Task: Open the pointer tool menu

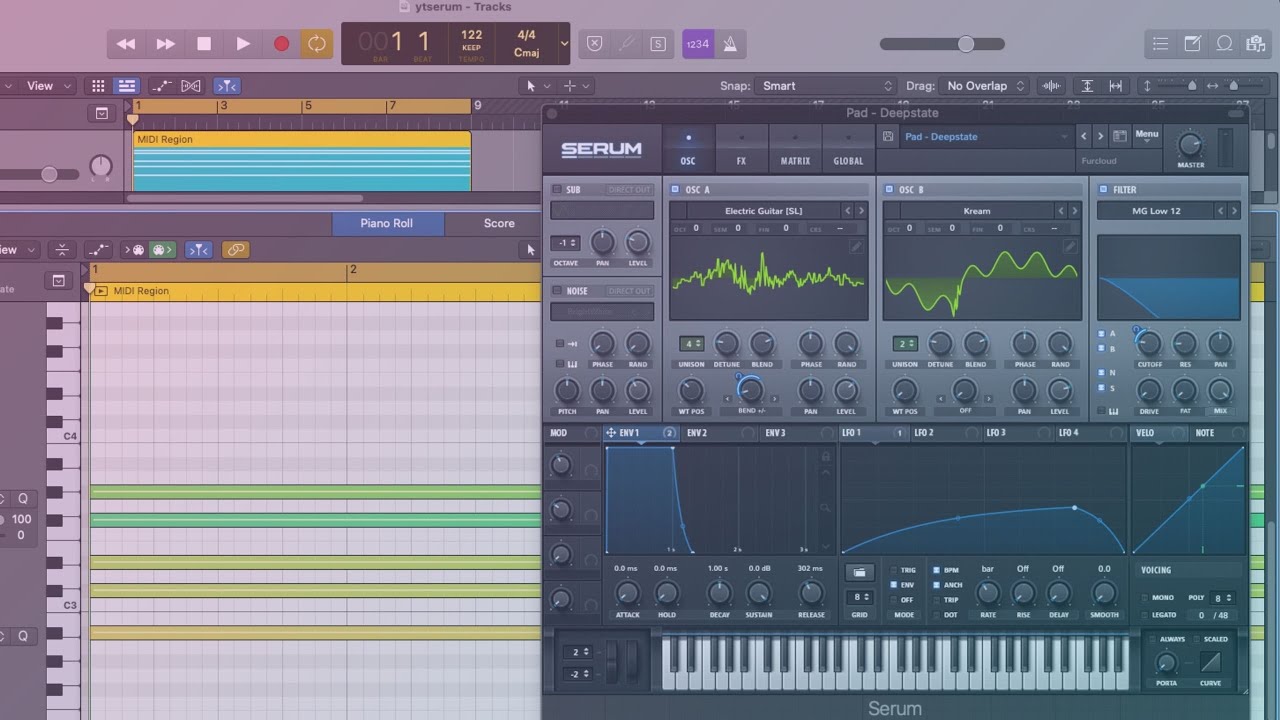Action: tap(536, 86)
